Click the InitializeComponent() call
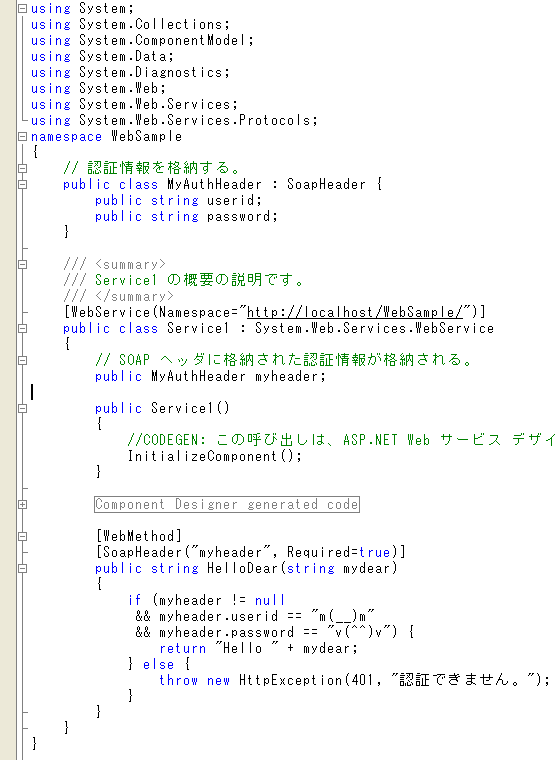 pos(214,456)
